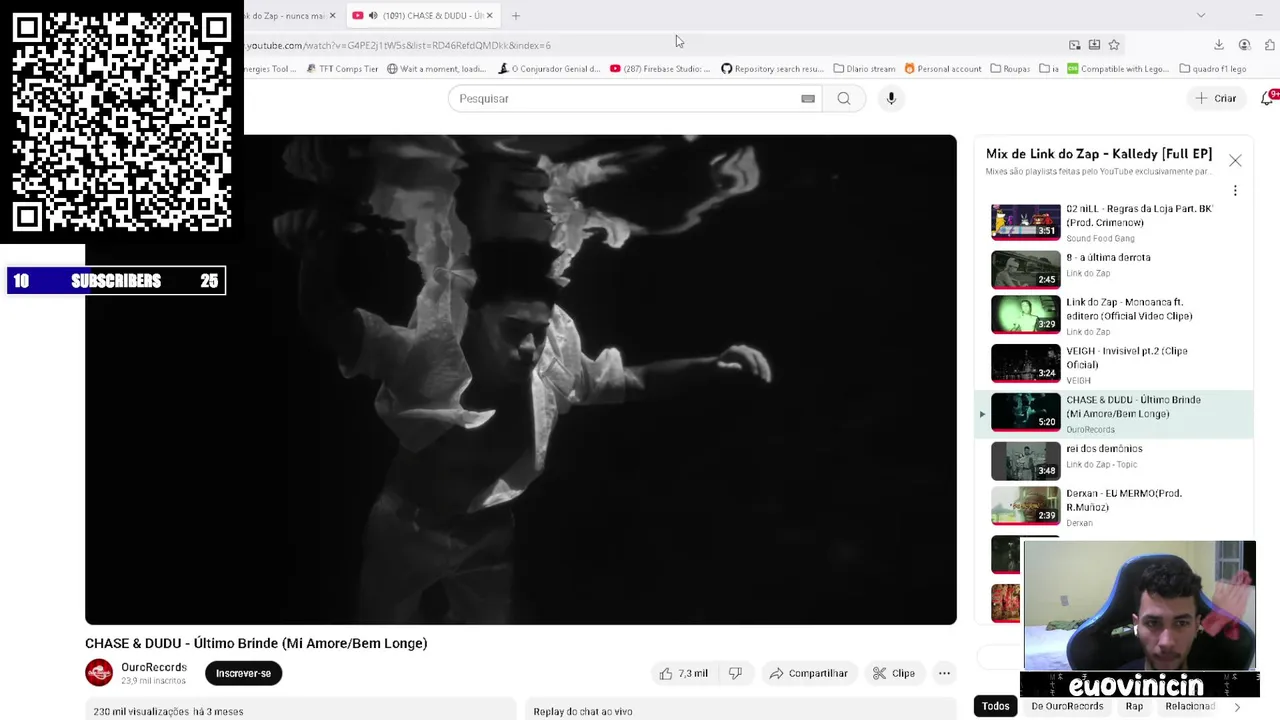Click the Replay do chat ao vivo panel
This screenshot has height=720, width=1280.
pos(740,711)
